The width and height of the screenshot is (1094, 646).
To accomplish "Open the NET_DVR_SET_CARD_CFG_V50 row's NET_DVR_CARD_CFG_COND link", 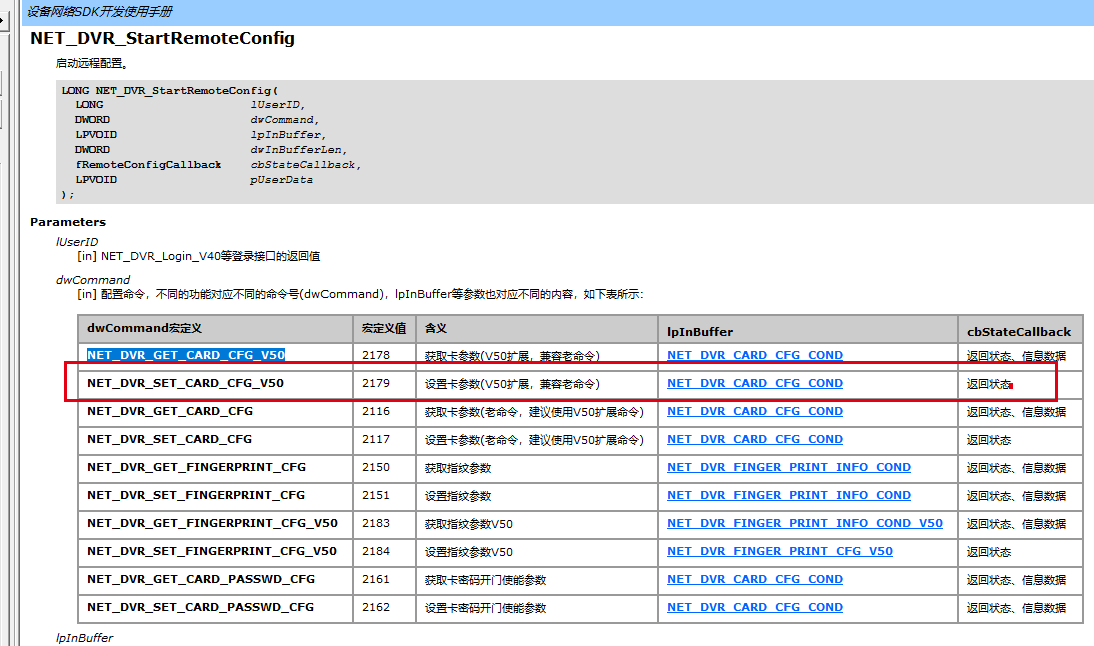I will 754,383.
